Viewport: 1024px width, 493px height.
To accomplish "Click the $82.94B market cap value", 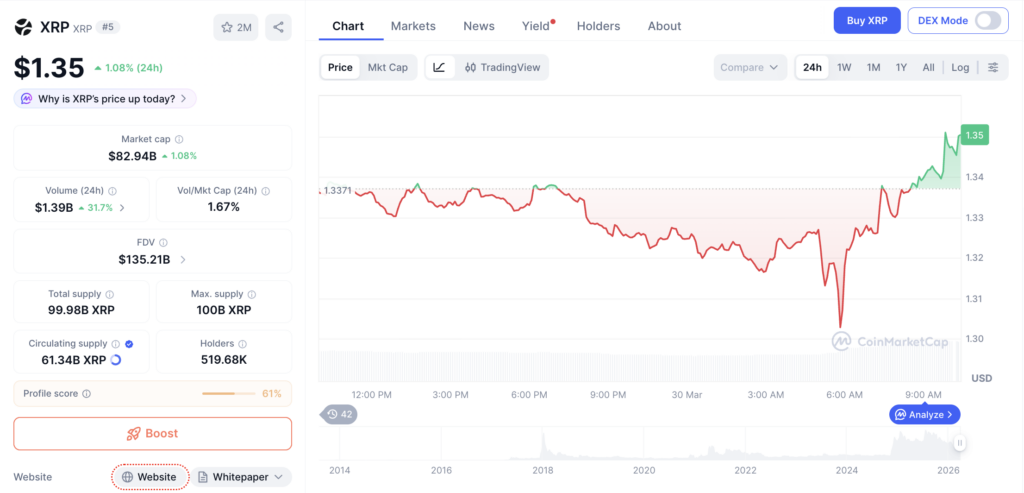I will [x=133, y=156].
